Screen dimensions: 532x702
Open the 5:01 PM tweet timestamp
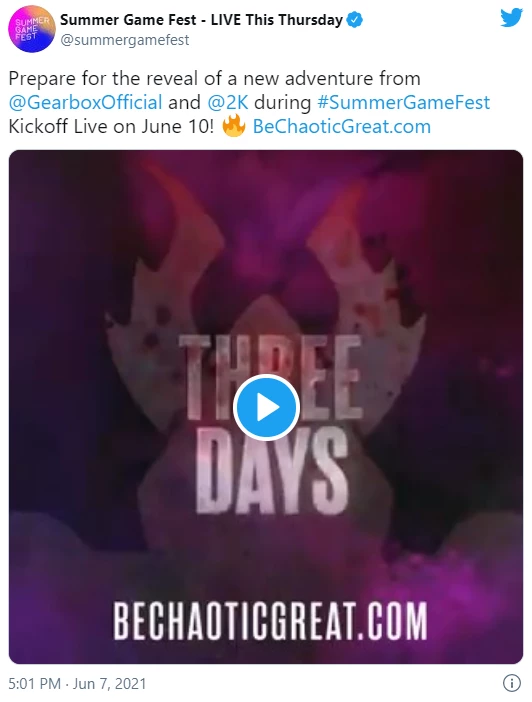coord(34,684)
